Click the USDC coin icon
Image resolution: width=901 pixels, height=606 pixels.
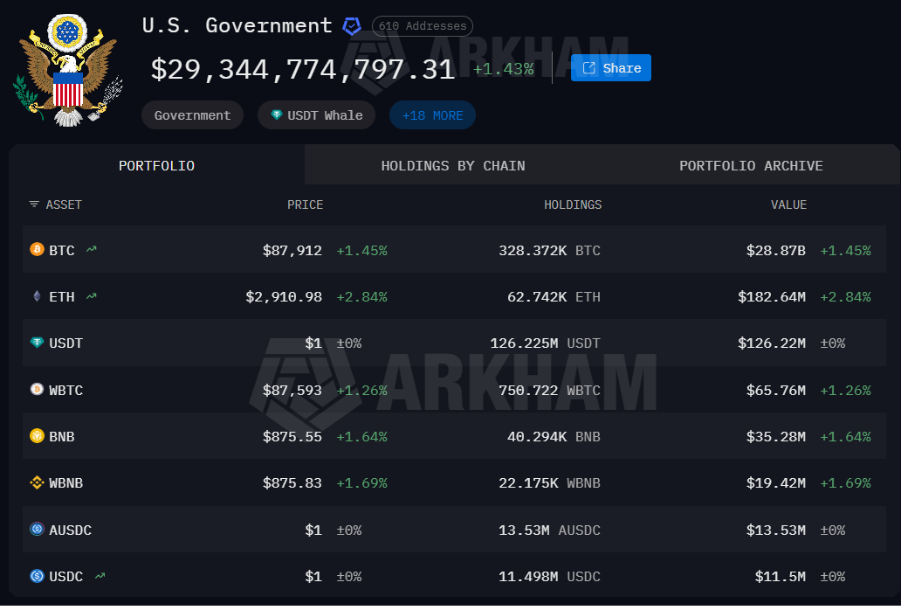coord(37,576)
